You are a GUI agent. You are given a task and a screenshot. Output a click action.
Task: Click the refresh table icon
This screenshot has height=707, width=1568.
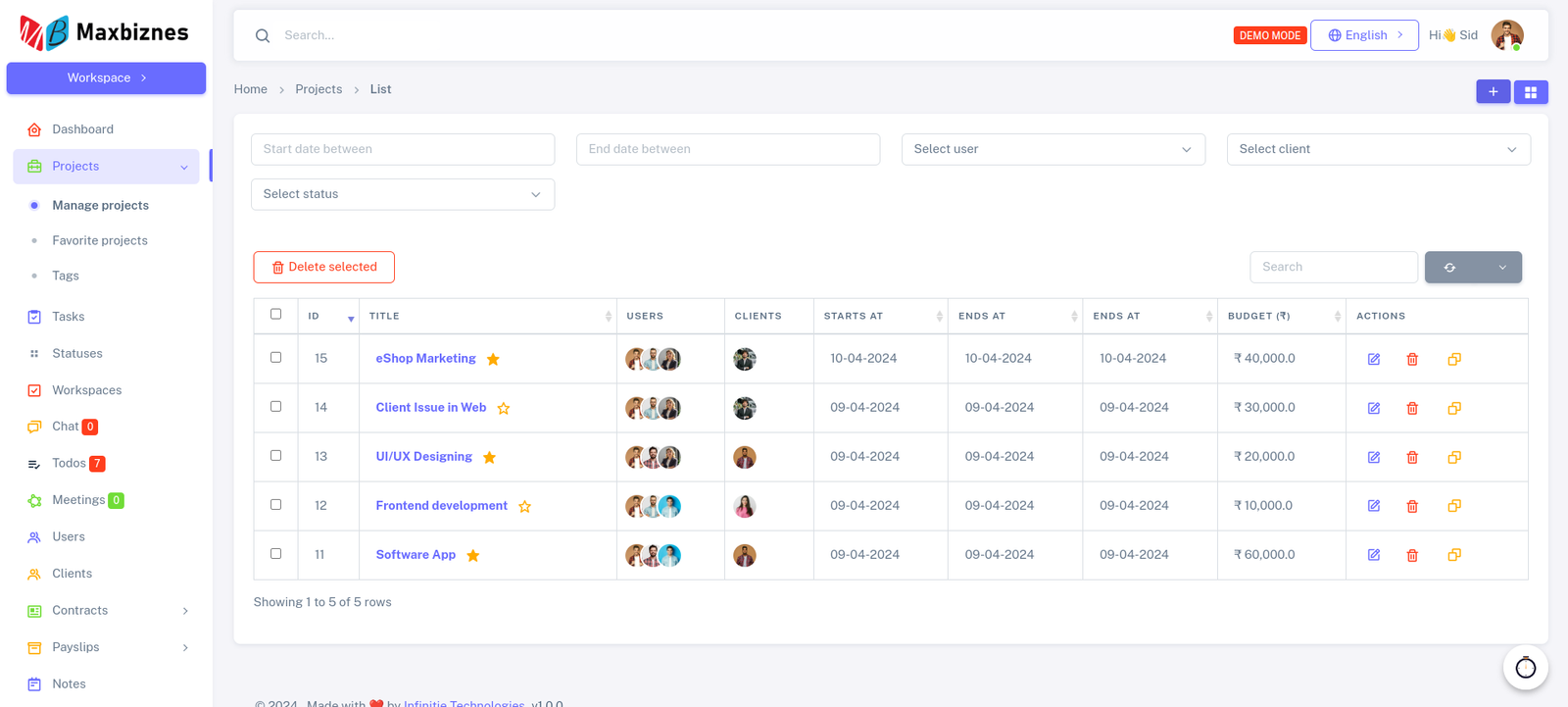click(1449, 267)
